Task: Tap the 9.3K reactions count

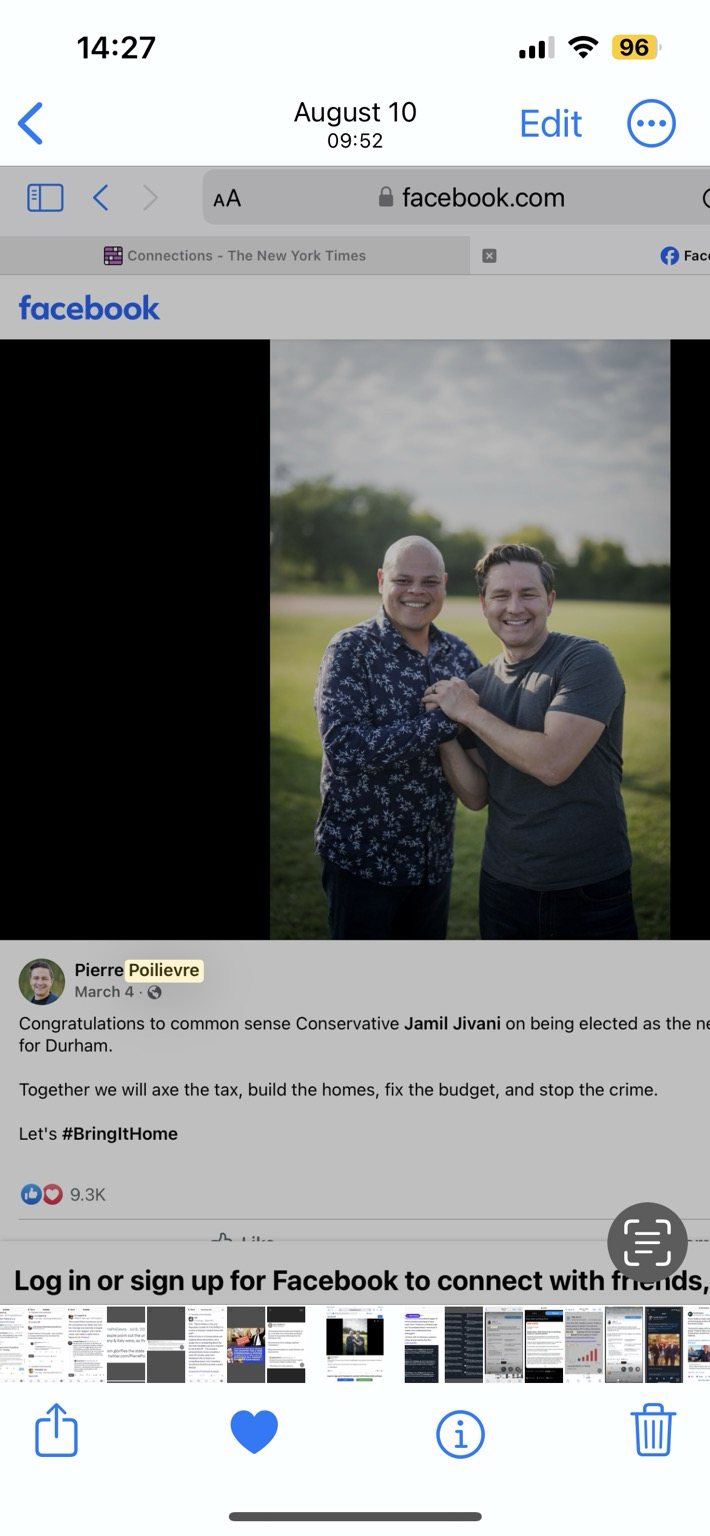Action: (x=87, y=1195)
